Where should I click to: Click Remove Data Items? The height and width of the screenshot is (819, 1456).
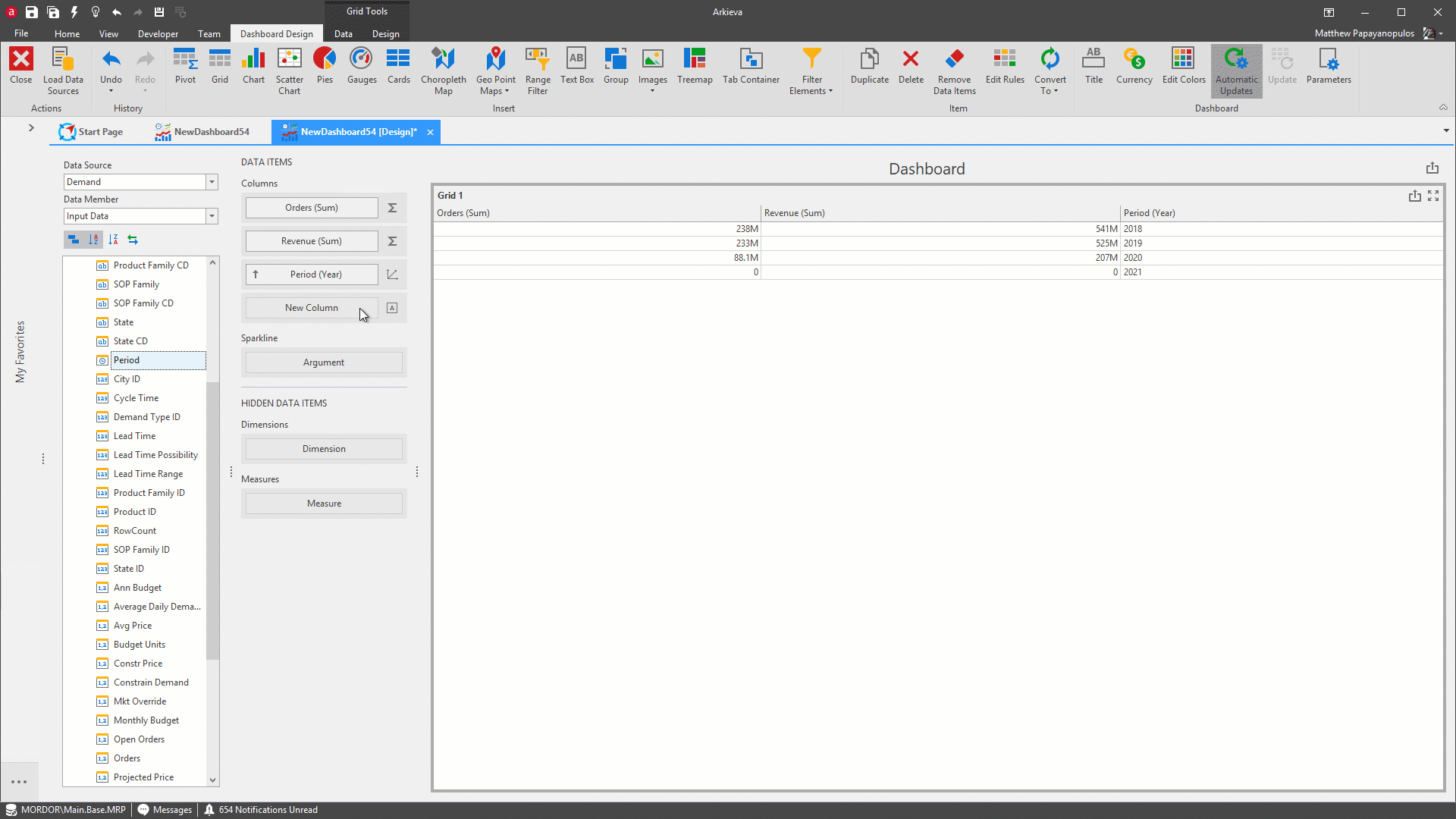[954, 71]
